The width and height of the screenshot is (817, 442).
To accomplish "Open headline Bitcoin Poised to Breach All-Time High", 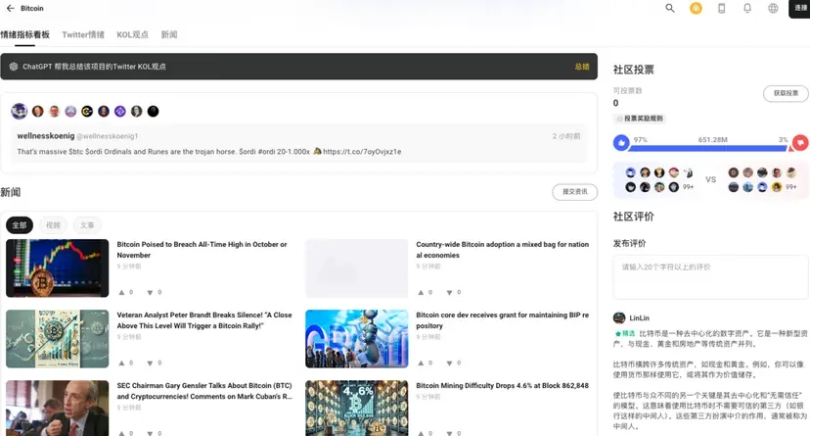I will (202, 250).
